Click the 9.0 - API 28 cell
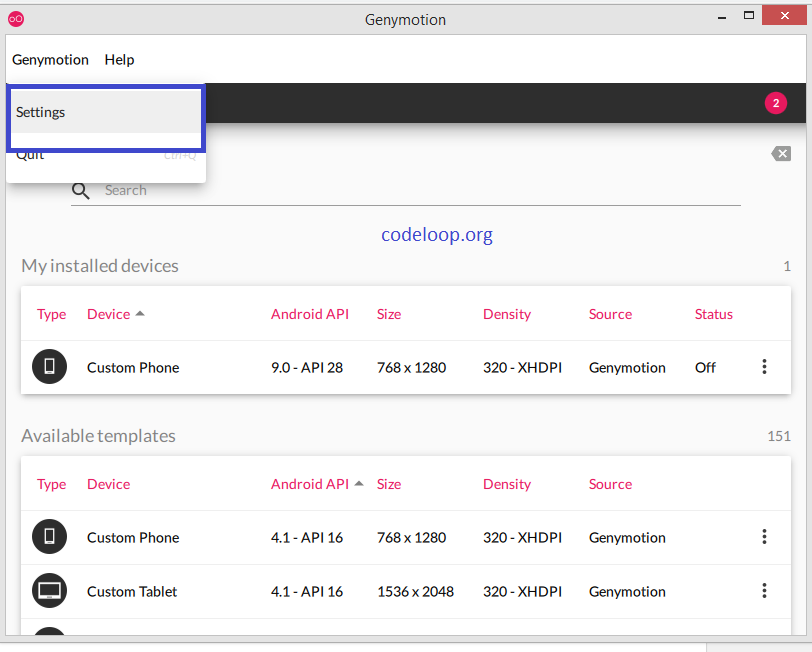Image resolution: width=812 pixels, height=652 pixels. (307, 368)
